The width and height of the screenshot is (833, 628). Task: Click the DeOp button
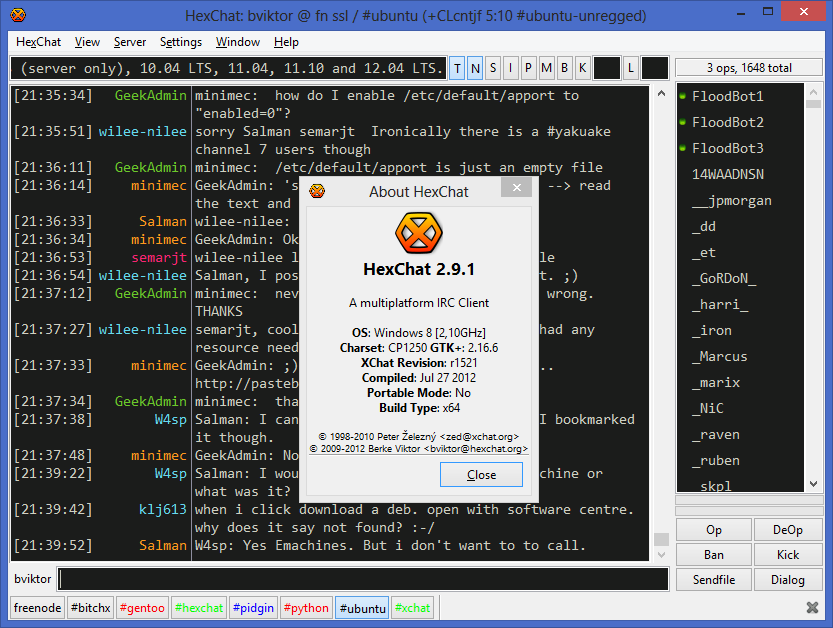pos(788,530)
